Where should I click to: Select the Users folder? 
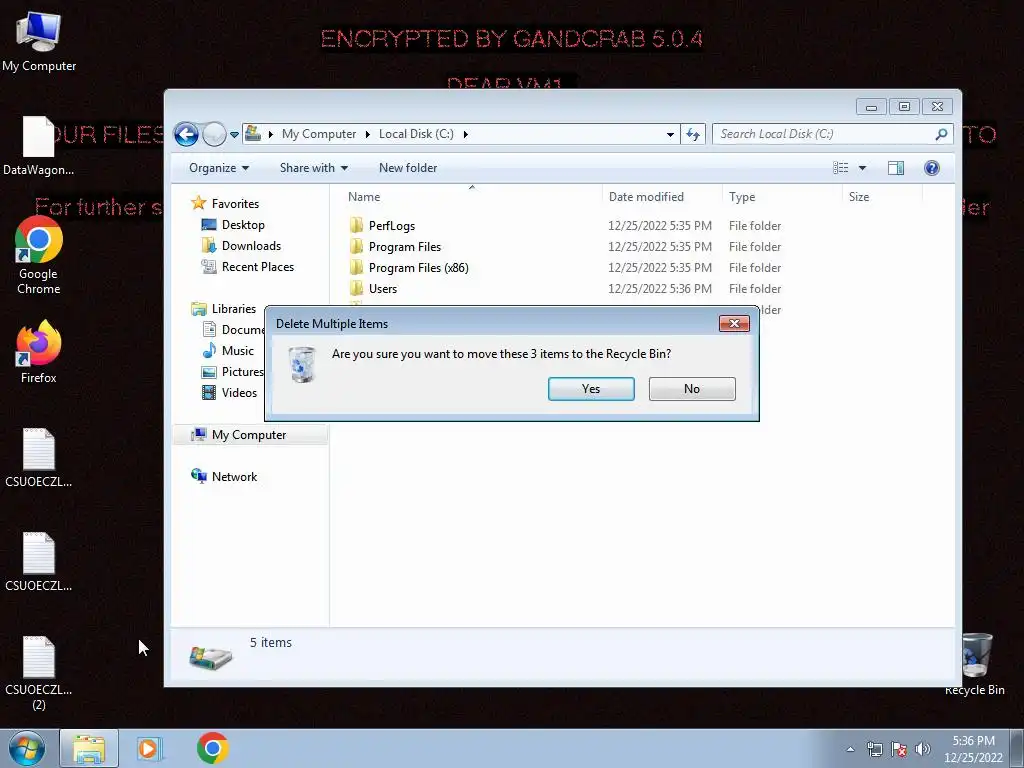[383, 289]
